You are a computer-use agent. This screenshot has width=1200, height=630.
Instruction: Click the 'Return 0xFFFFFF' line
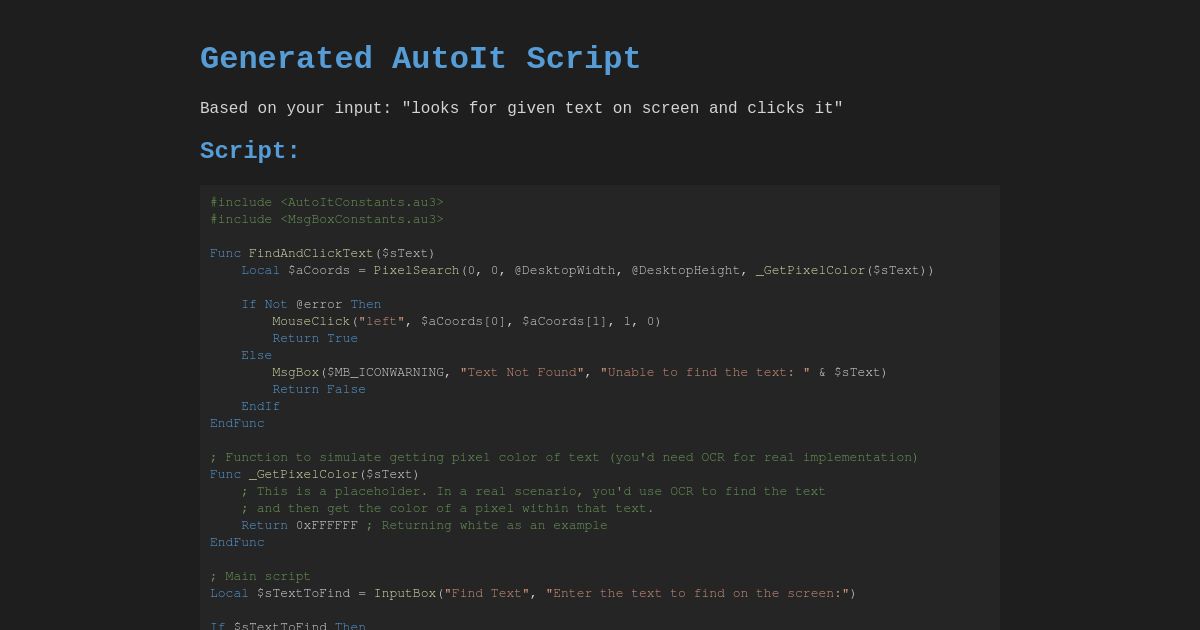(x=296, y=525)
